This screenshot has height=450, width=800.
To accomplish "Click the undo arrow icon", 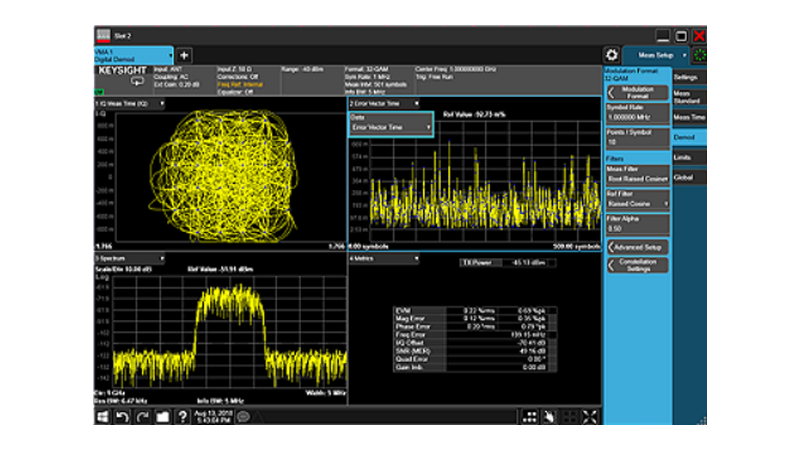I will coord(122,416).
